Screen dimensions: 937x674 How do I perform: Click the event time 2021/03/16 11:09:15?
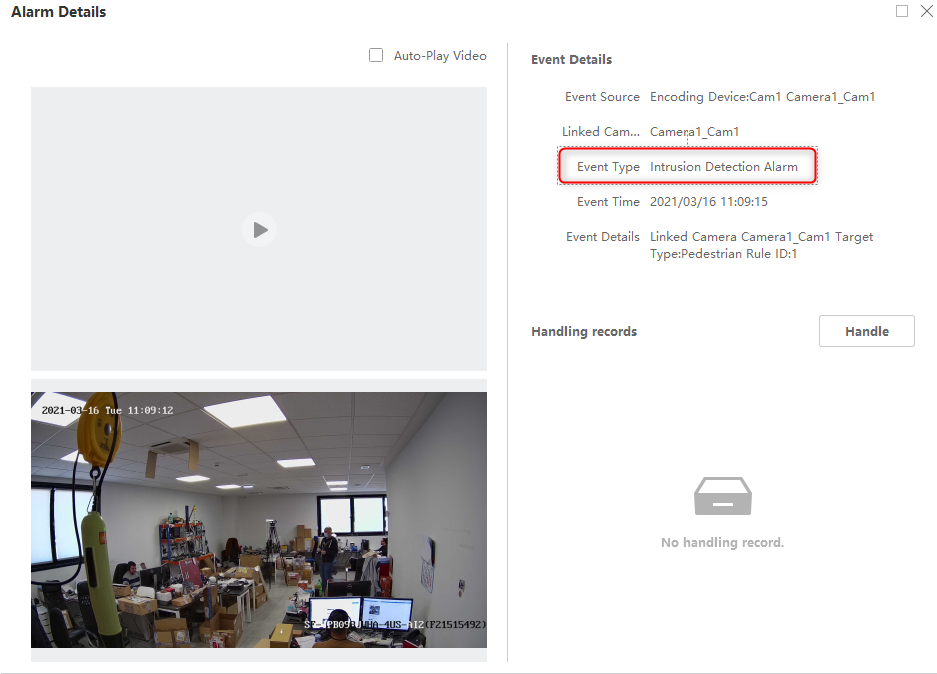(x=709, y=202)
